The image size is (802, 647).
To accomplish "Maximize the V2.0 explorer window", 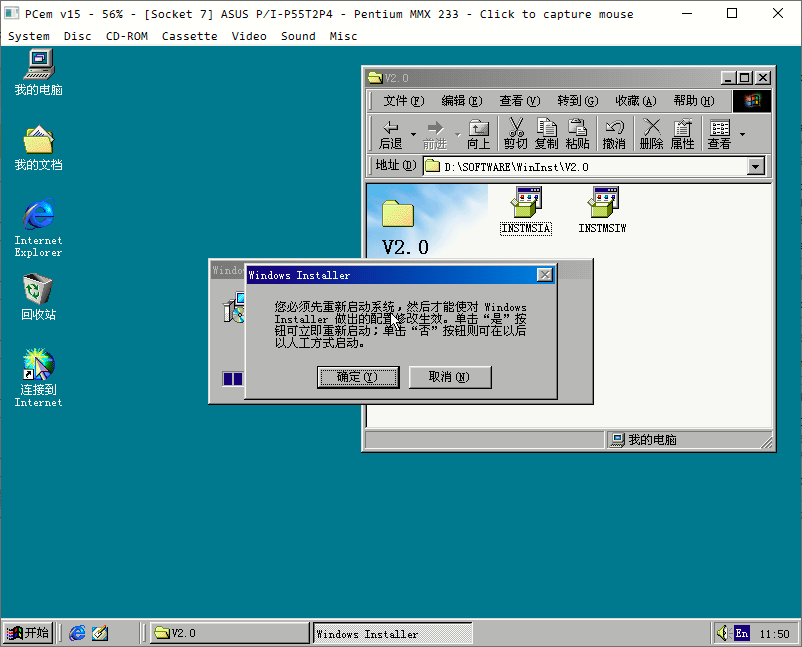I will click(x=745, y=78).
